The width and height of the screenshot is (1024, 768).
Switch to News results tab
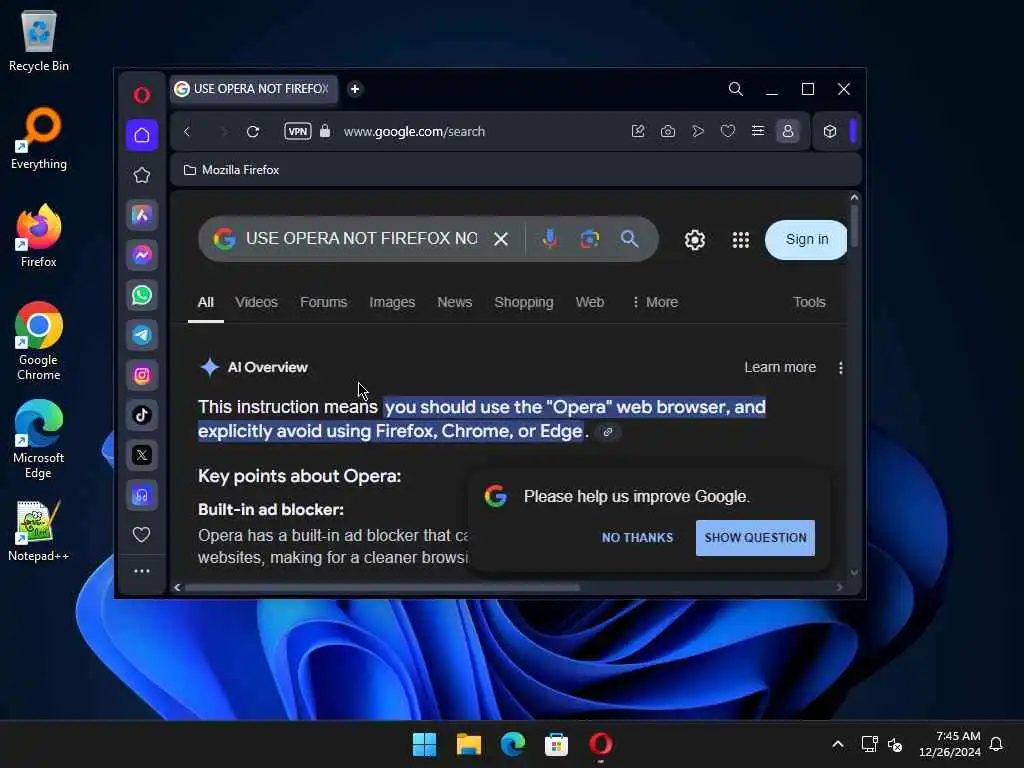[455, 302]
